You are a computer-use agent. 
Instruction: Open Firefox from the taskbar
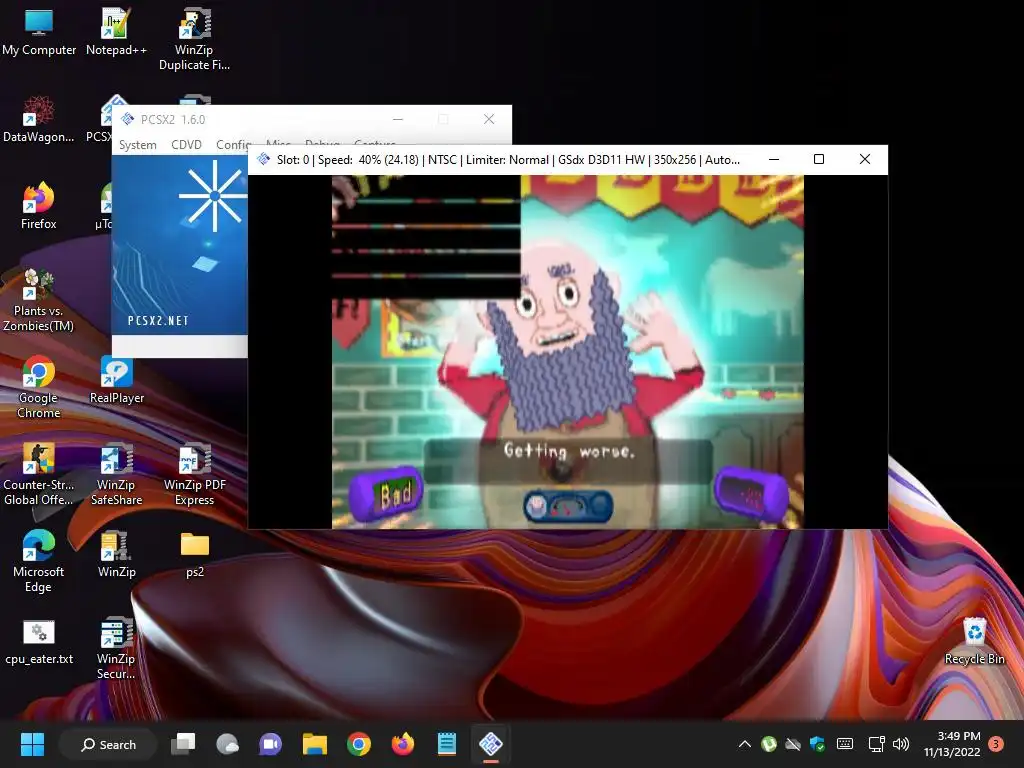point(402,744)
